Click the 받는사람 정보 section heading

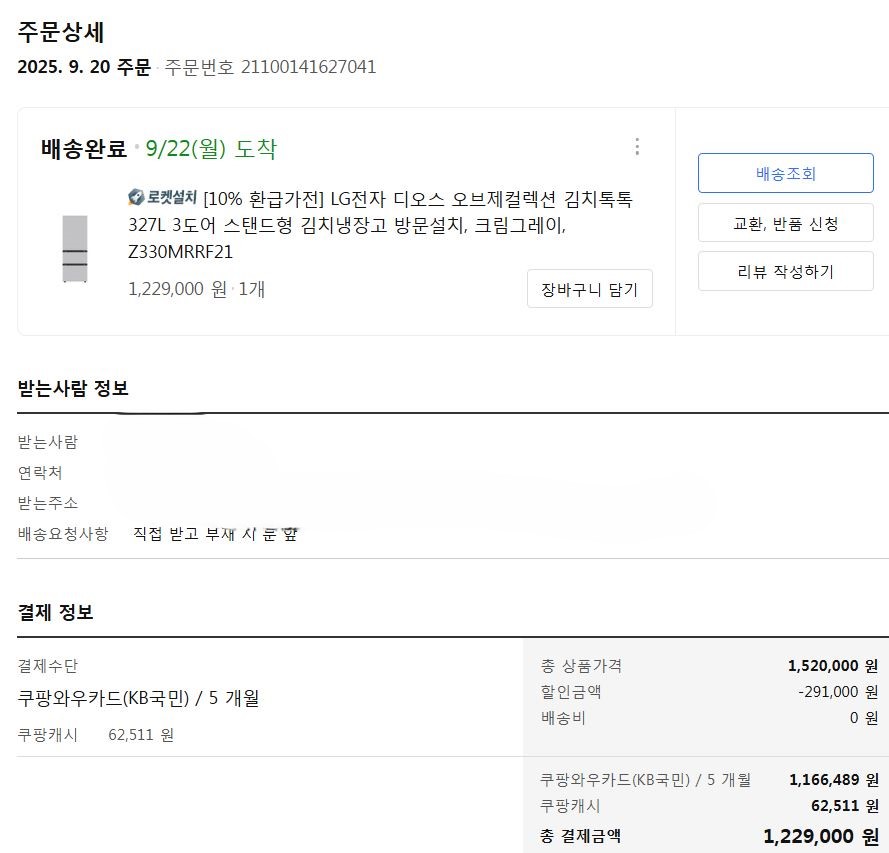point(73,388)
